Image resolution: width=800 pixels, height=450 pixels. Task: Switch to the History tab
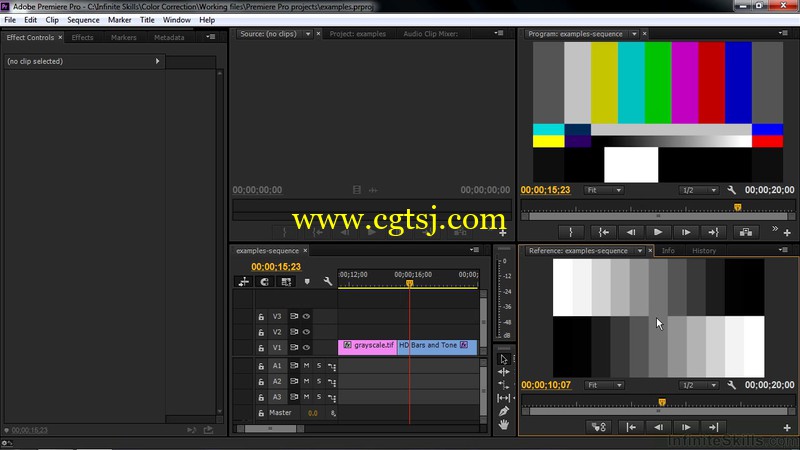pos(704,251)
